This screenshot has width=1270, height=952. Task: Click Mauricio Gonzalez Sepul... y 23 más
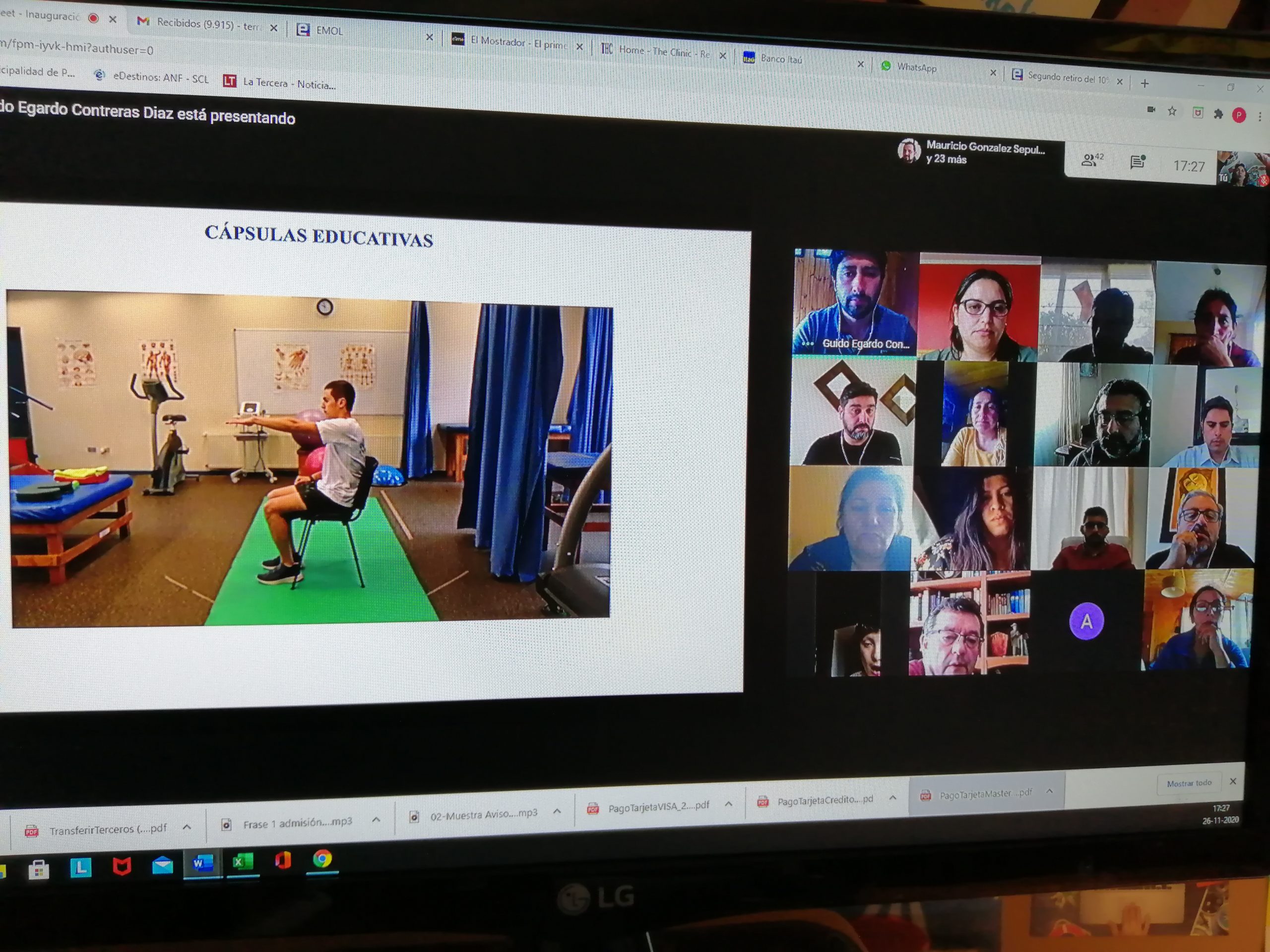(x=971, y=153)
